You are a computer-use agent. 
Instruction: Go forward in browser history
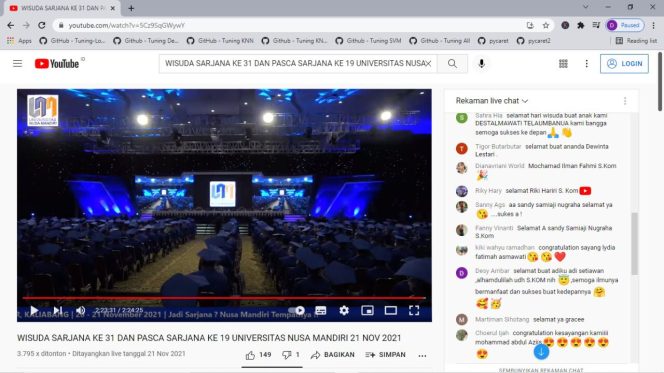[26, 25]
